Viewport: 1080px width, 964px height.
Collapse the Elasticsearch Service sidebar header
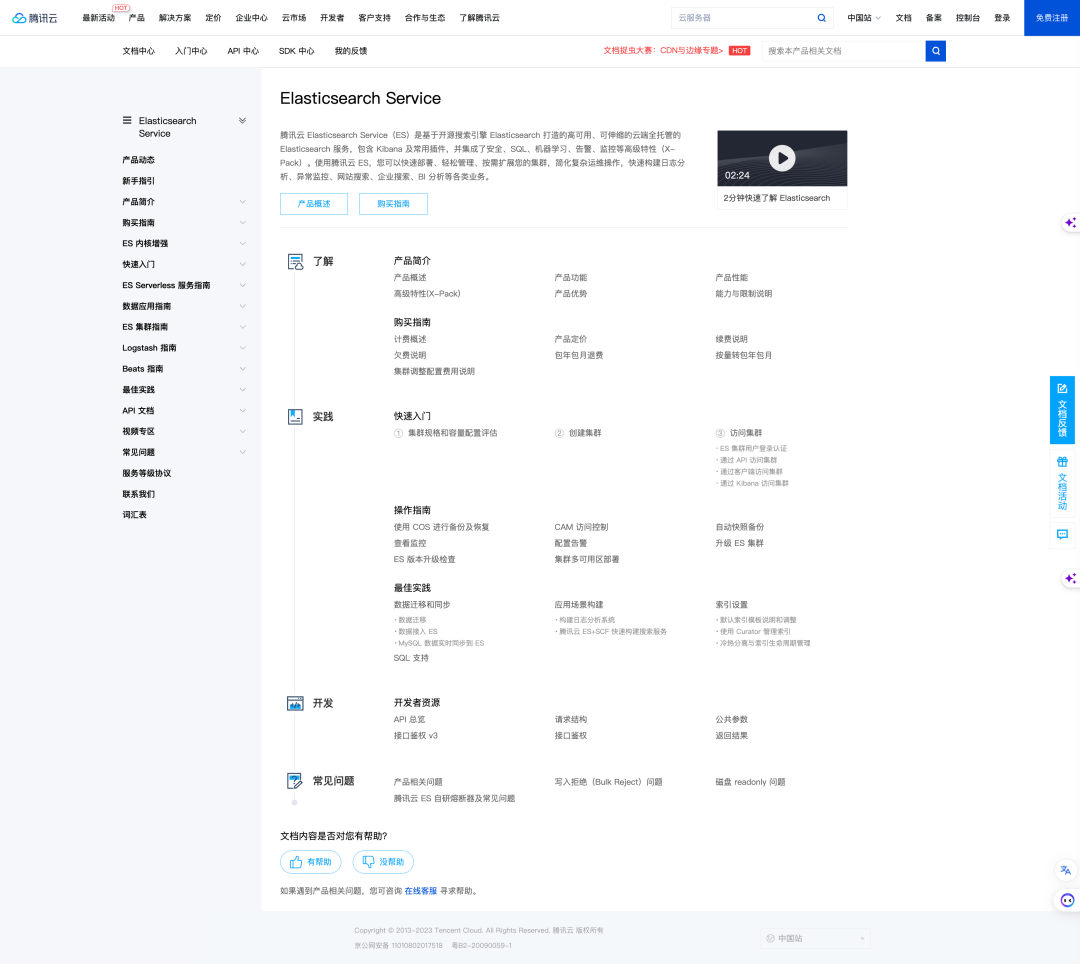point(242,120)
